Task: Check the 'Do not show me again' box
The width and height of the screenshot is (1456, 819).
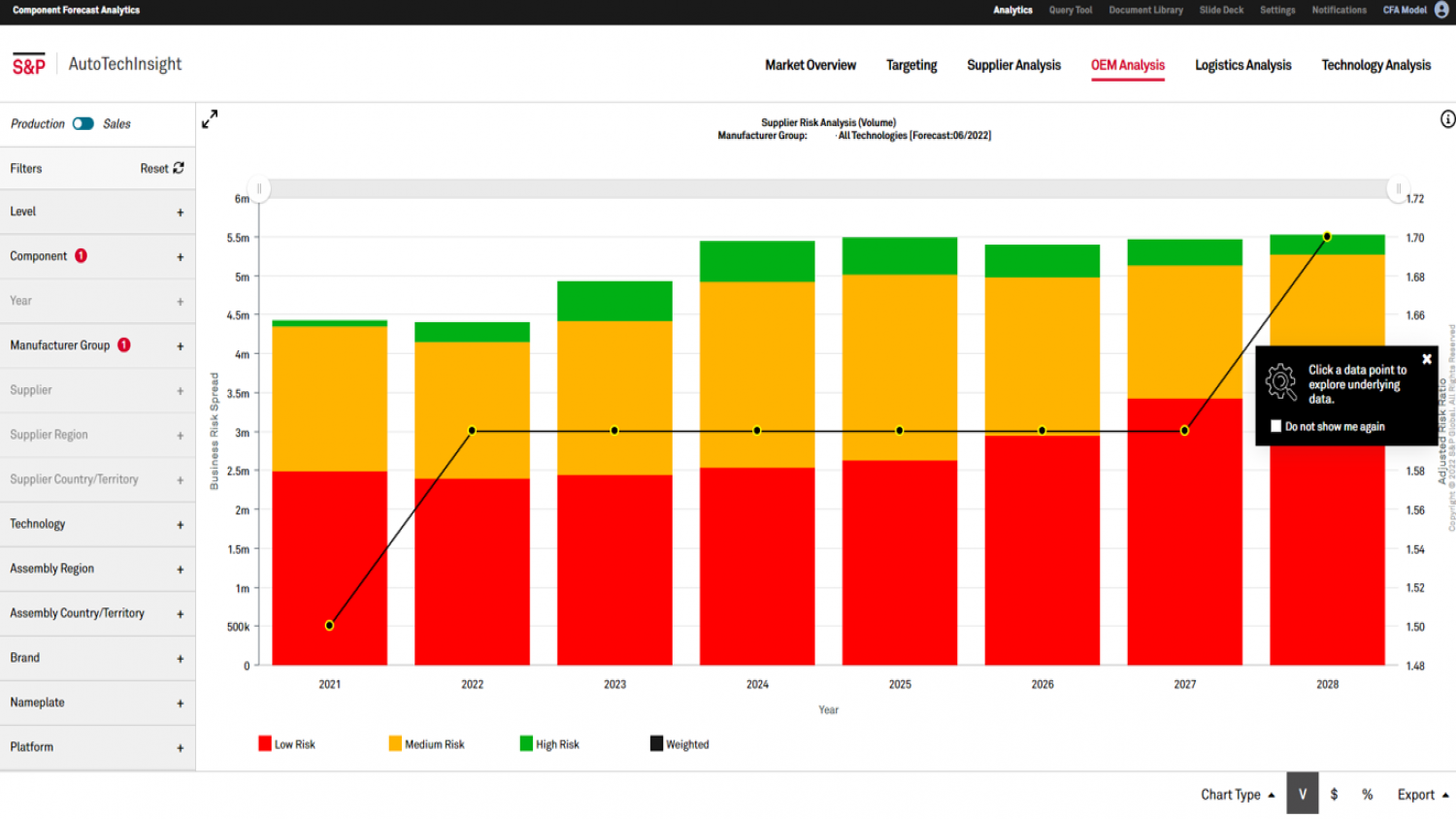Action: click(1275, 426)
